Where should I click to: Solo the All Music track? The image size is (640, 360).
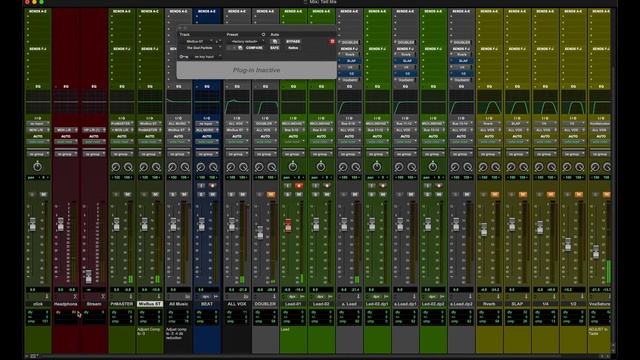tap(173, 195)
